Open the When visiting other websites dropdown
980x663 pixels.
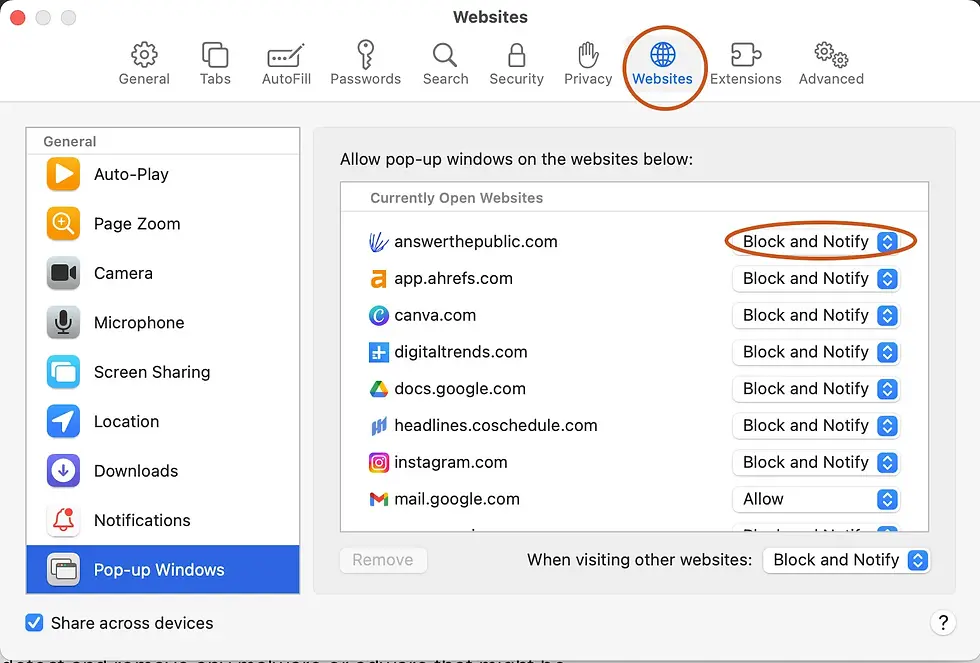point(846,560)
